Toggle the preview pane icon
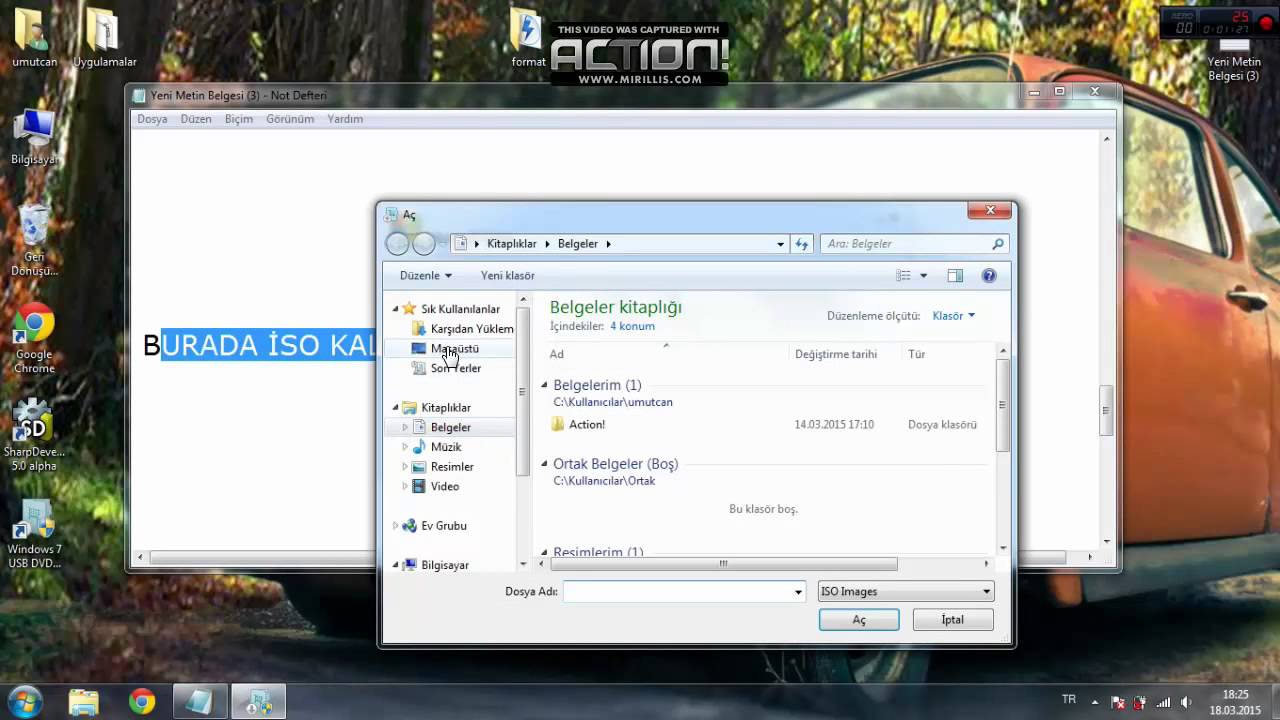The image size is (1280, 720). click(955, 276)
